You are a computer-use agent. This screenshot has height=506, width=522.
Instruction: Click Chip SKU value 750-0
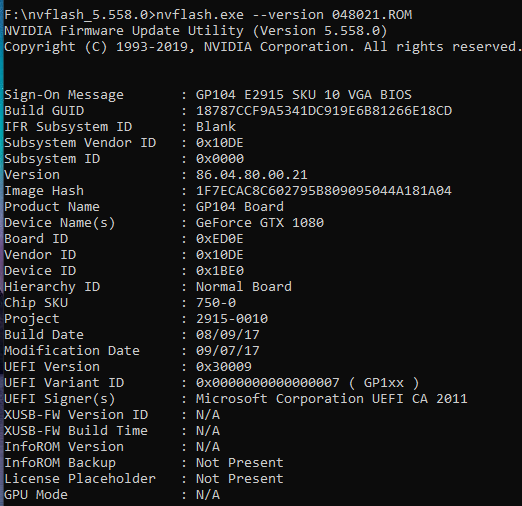[216, 303]
